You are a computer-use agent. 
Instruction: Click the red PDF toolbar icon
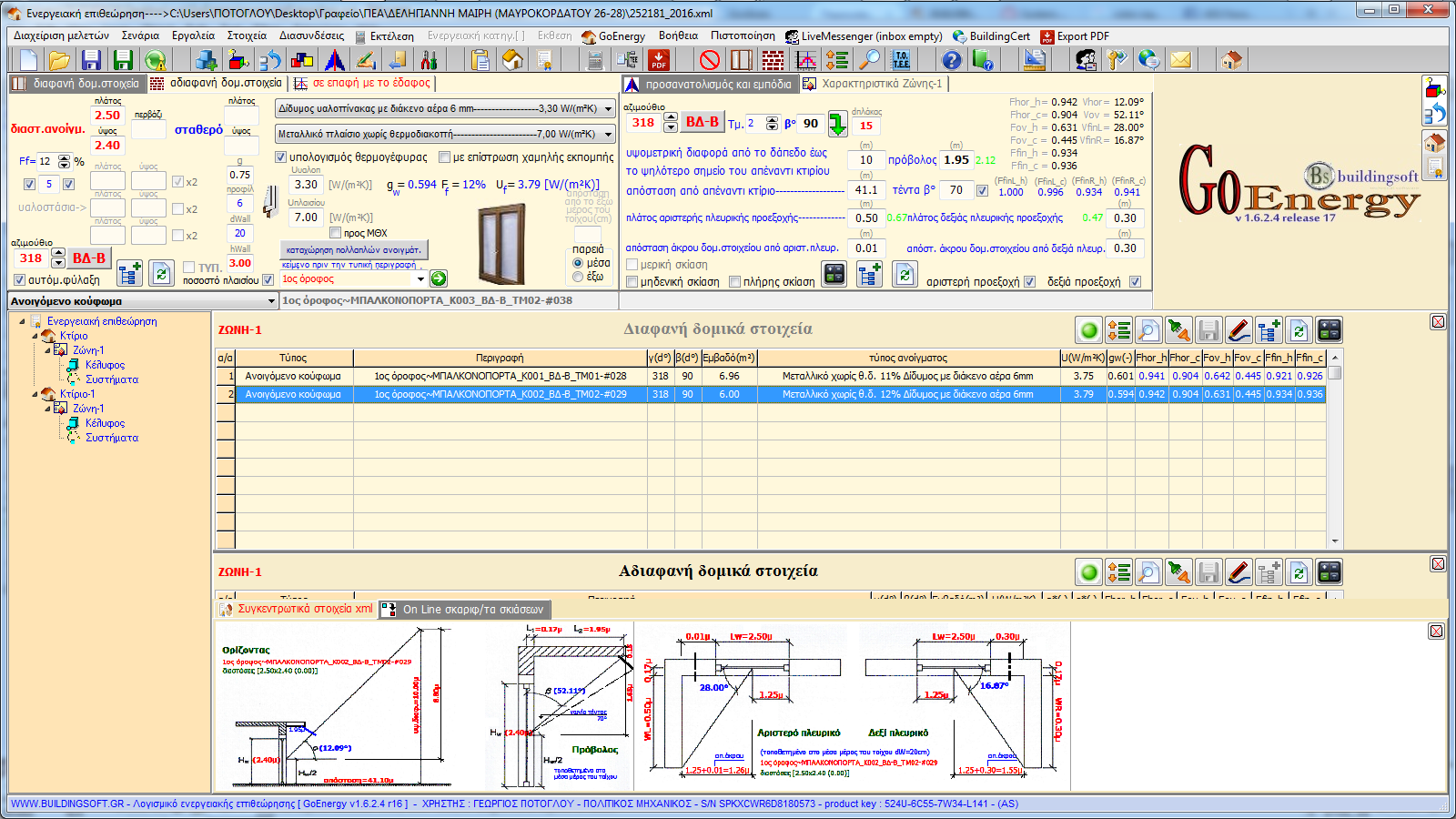pyautogui.click(x=659, y=60)
